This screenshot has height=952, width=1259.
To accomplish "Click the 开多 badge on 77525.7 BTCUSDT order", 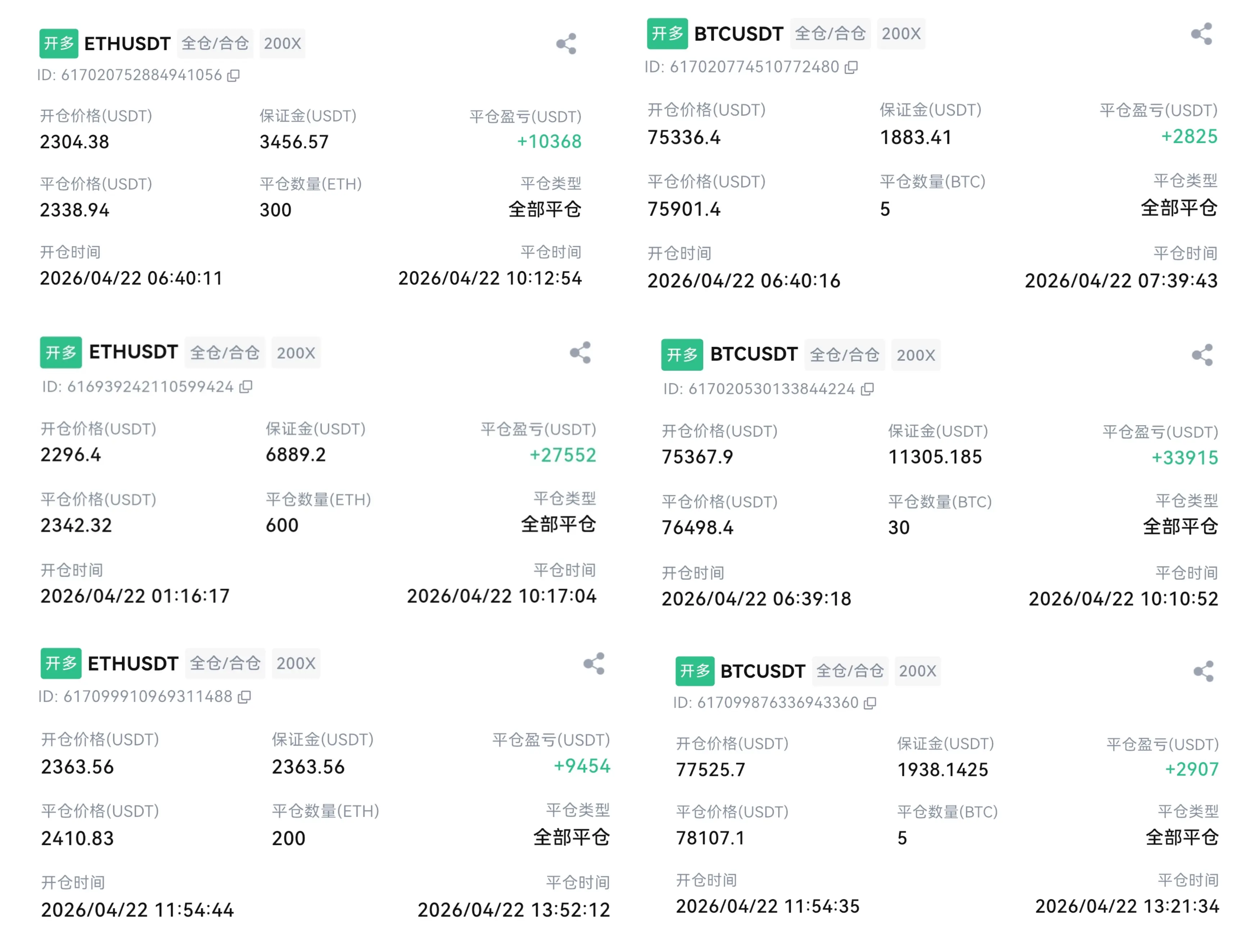I will point(694,671).
